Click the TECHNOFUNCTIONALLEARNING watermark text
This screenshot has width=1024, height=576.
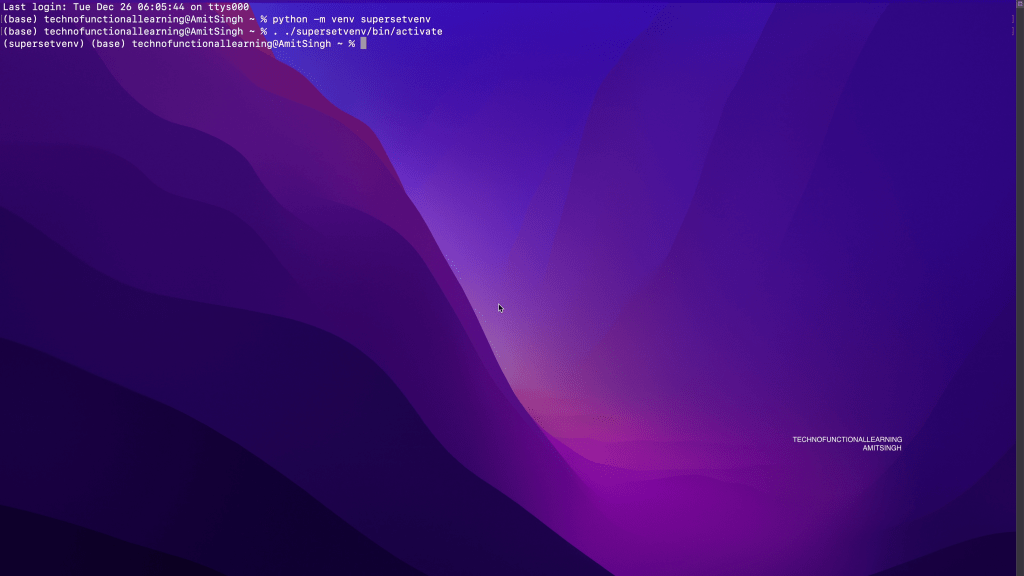pyautogui.click(x=847, y=439)
